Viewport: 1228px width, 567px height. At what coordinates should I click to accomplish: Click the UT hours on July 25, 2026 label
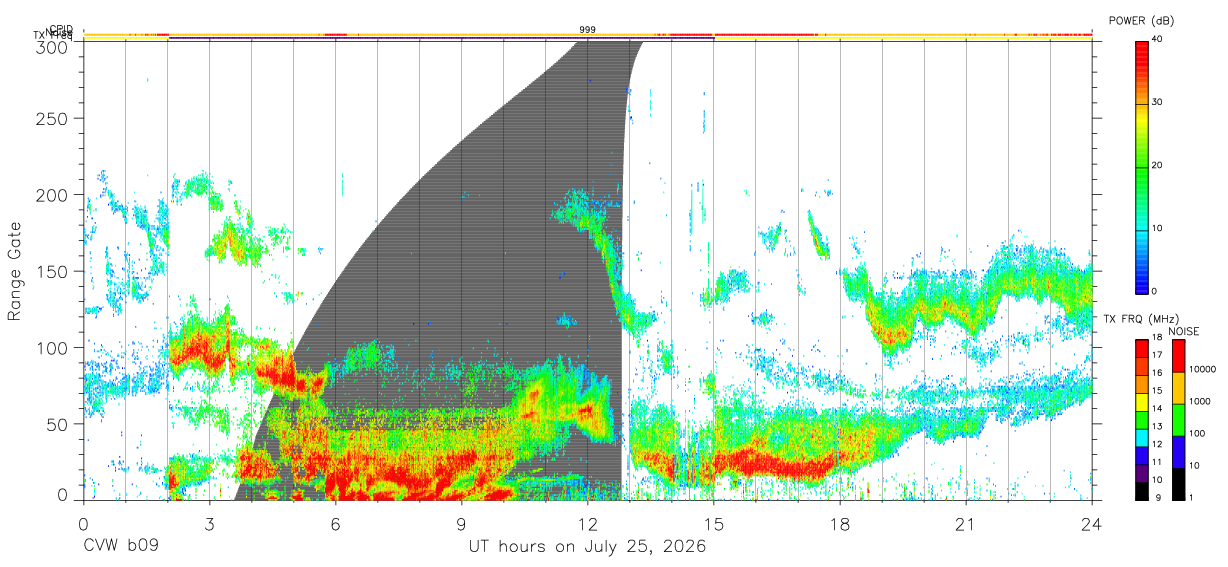tap(587, 548)
